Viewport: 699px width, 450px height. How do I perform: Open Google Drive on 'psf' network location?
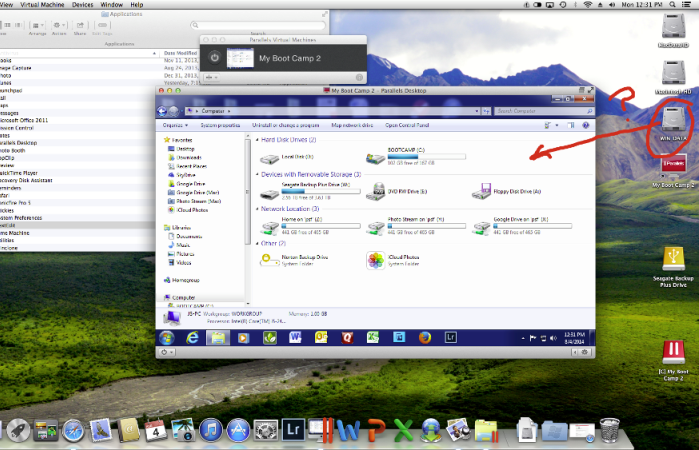(x=522, y=226)
